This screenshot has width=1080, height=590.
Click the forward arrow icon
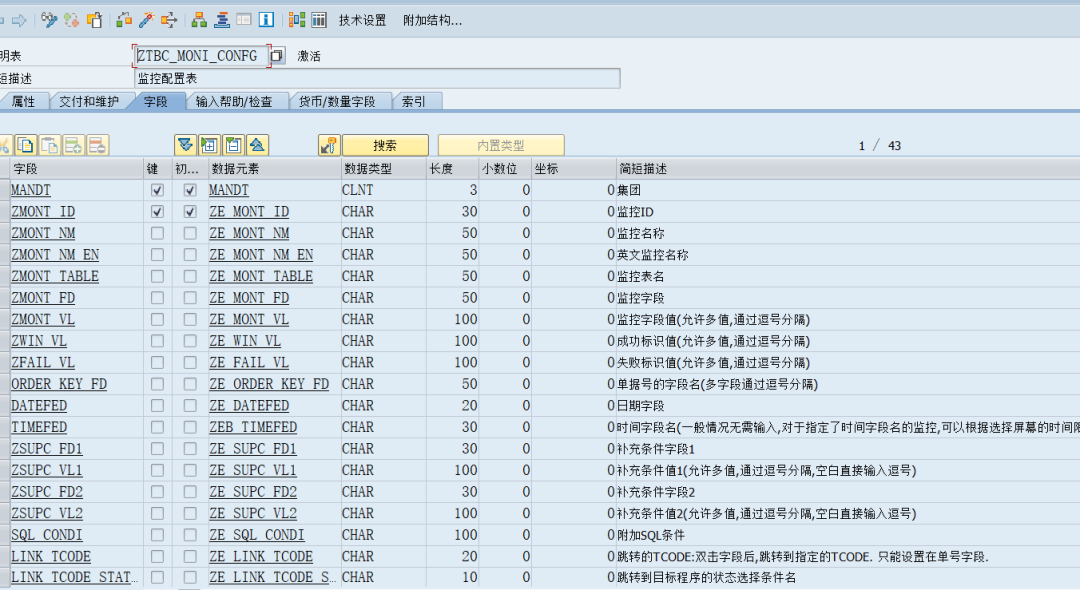(19, 21)
